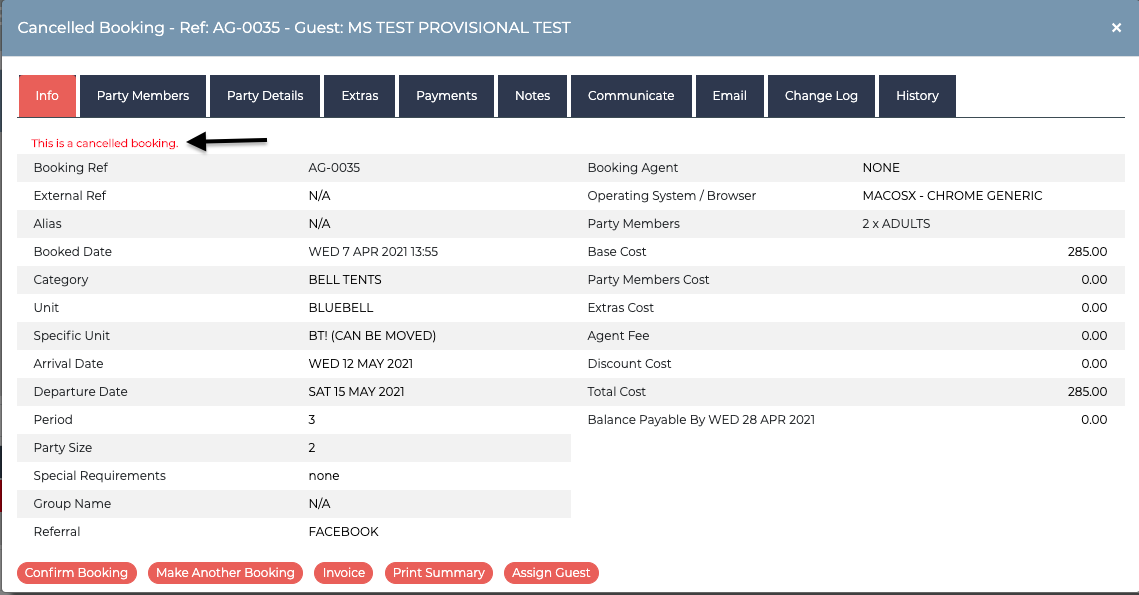
Task: View the Payments tab
Action: [x=447, y=96]
